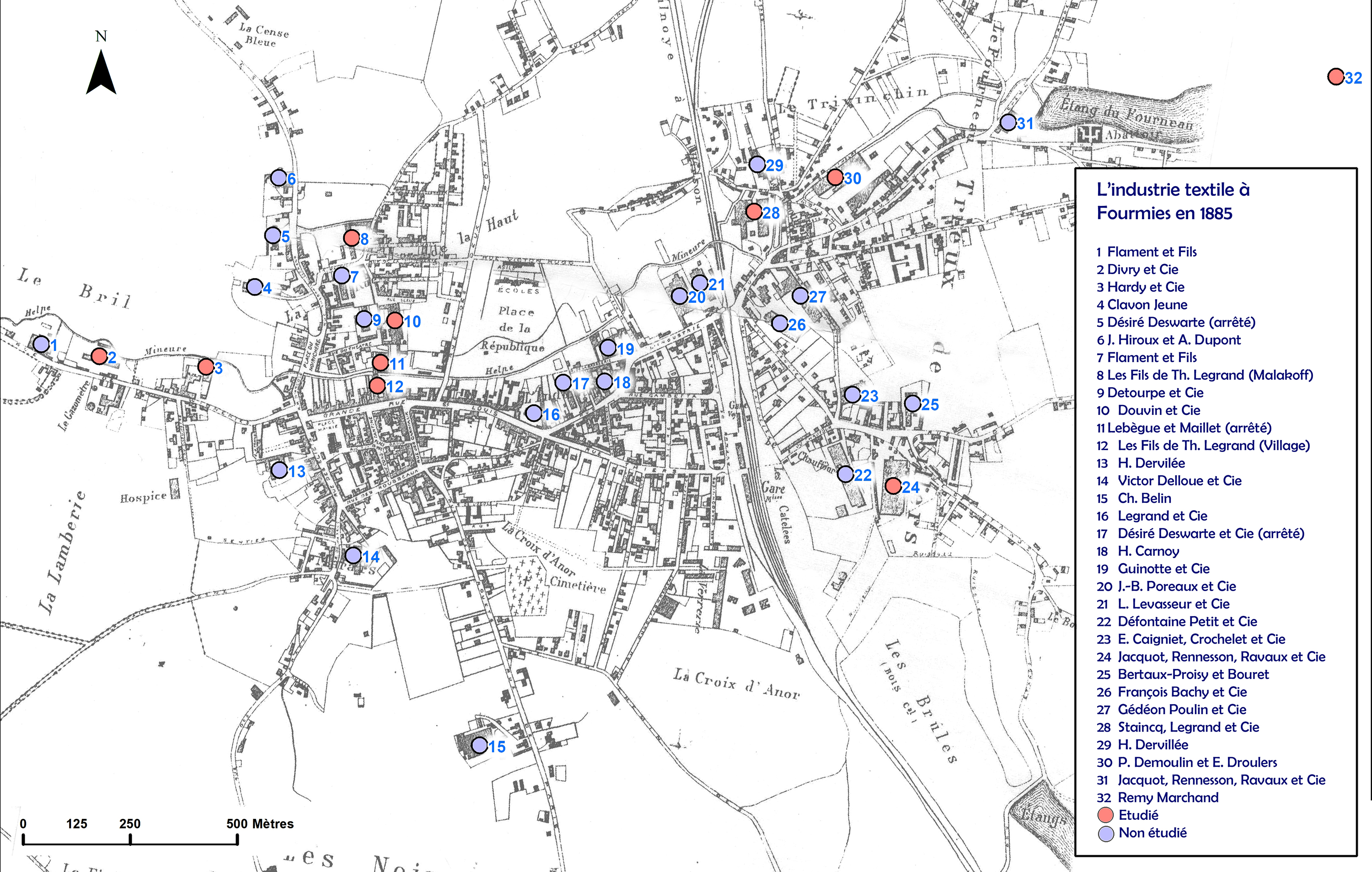Select the blue marker numbered 6
The width and height of the screenshot is (1372, 872).
[x=278, y=177]
